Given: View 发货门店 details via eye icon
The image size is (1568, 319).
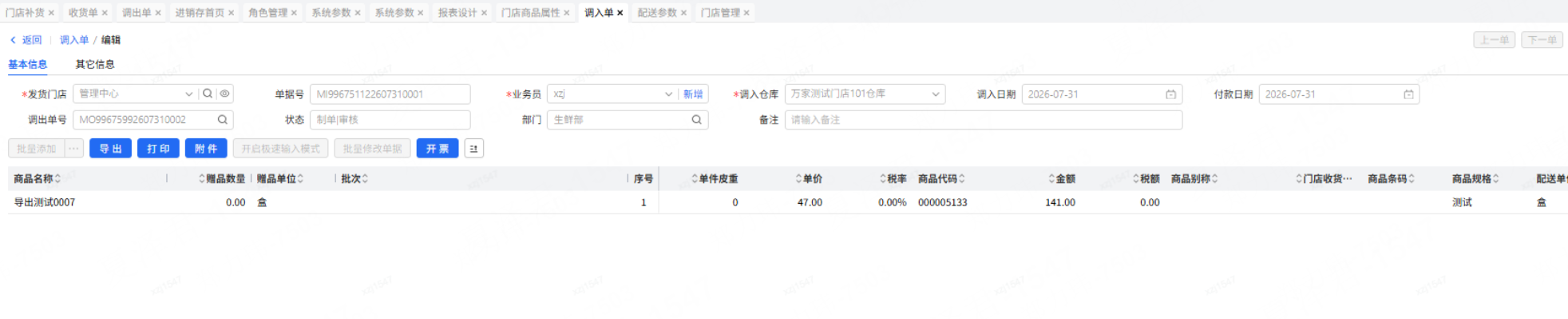Looking at the screenshot, I should 225,94.
